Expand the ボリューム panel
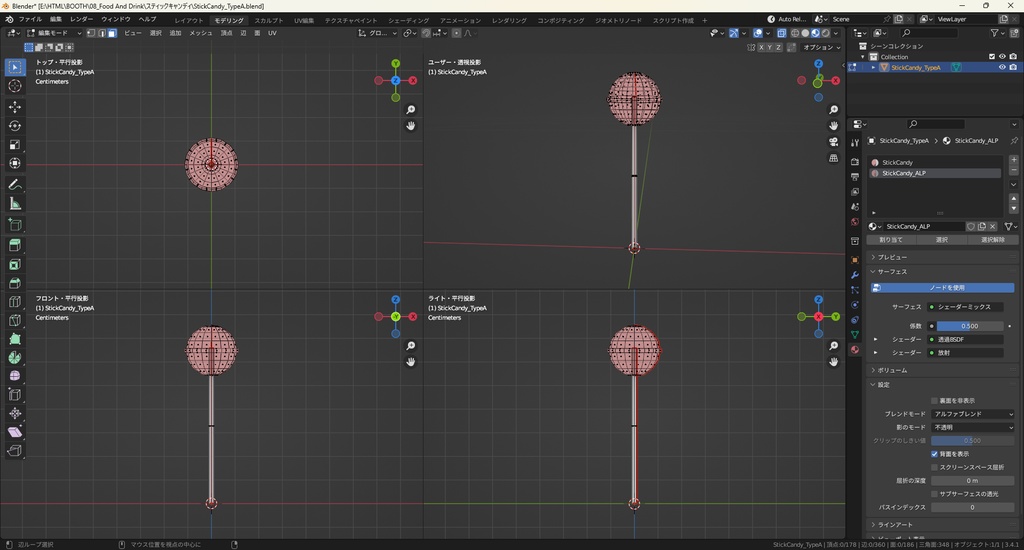Screen dimensions: 1024x550 [x=892, y=370]
